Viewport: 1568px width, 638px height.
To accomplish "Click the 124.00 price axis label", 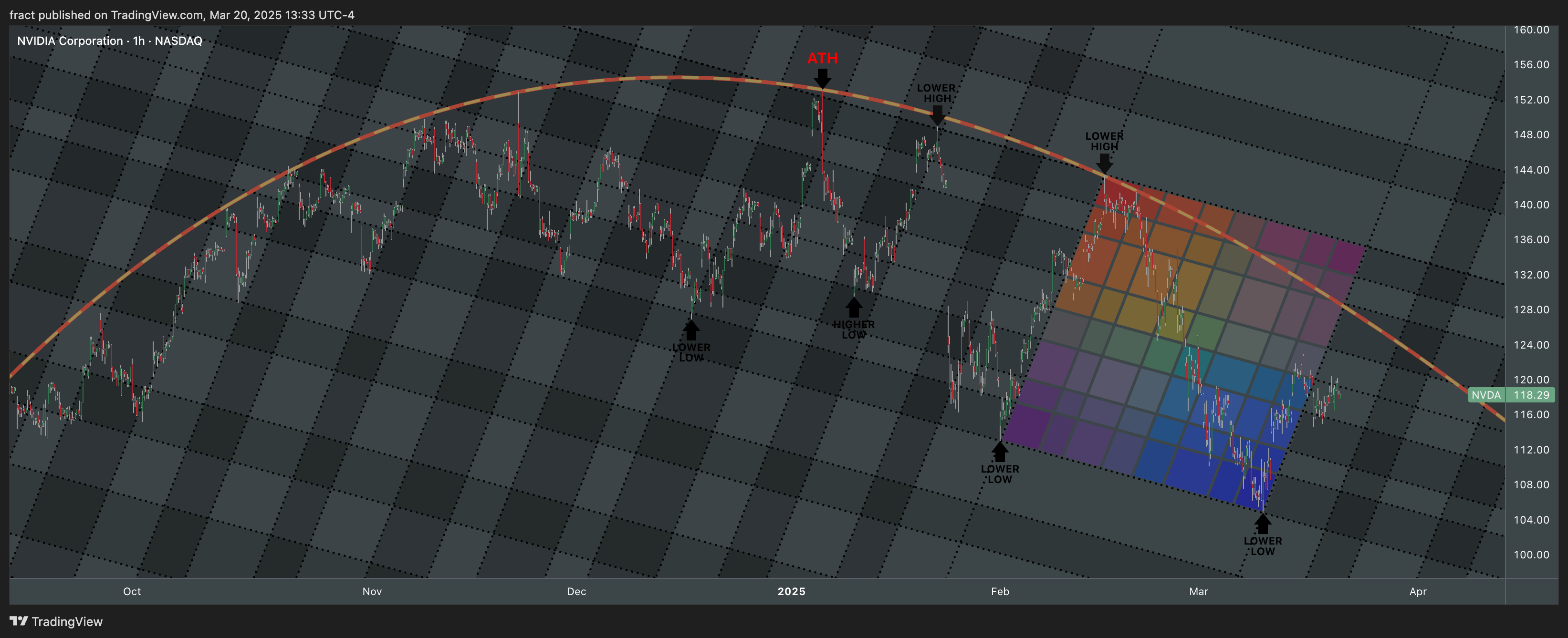I will coord(1531,345).
